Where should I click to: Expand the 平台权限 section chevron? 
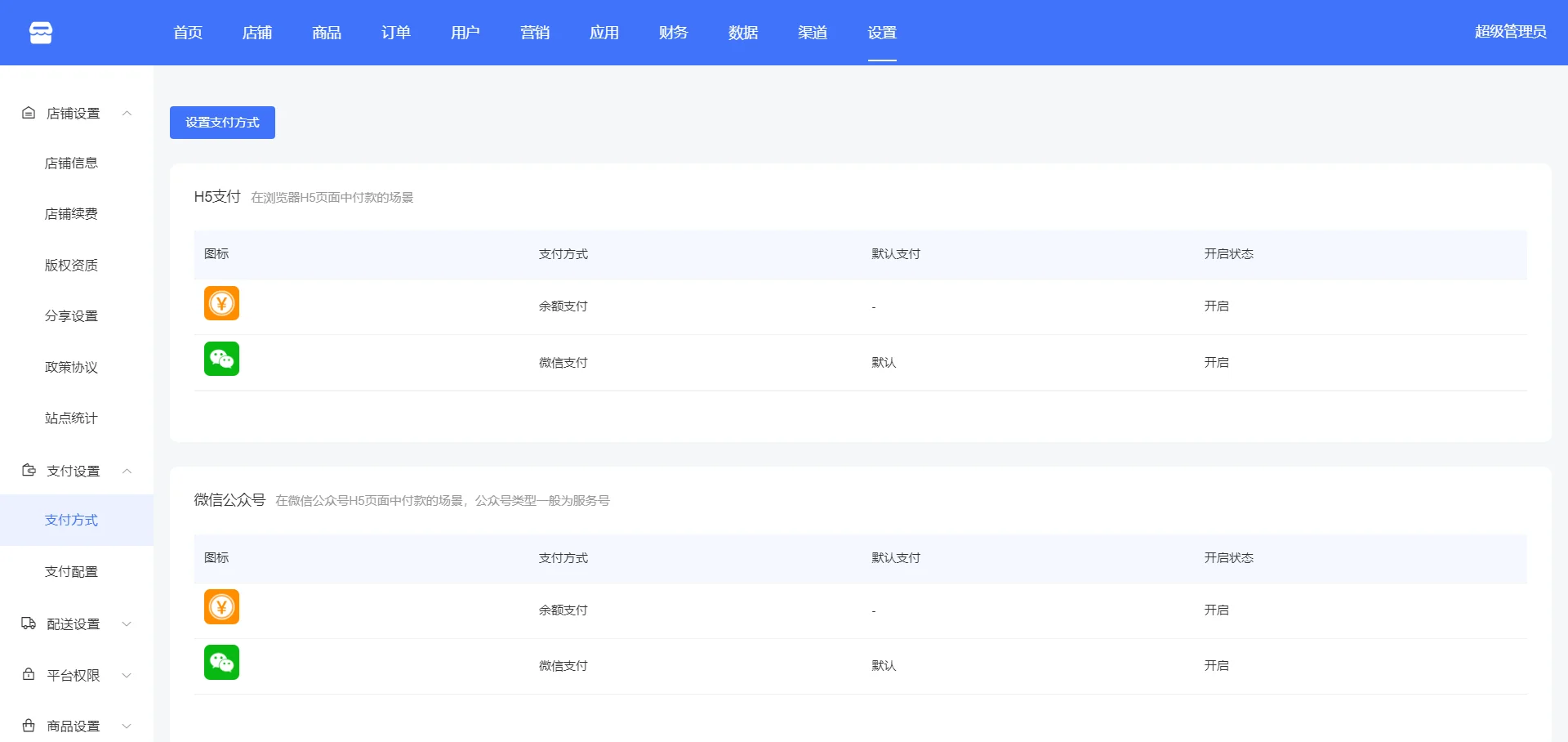click(x=127, y=675)
